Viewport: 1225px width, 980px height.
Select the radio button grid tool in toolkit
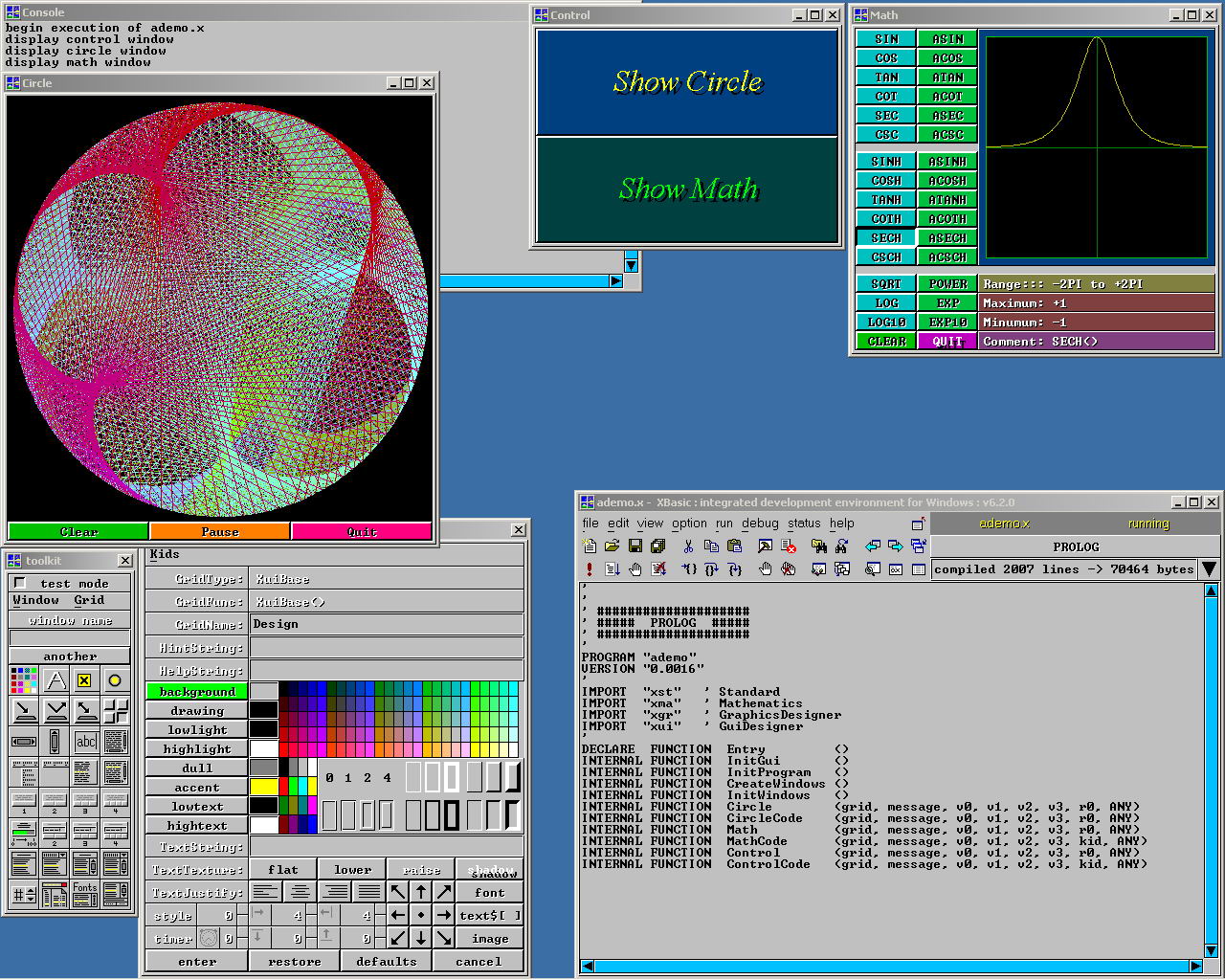(x=115, y=680)
